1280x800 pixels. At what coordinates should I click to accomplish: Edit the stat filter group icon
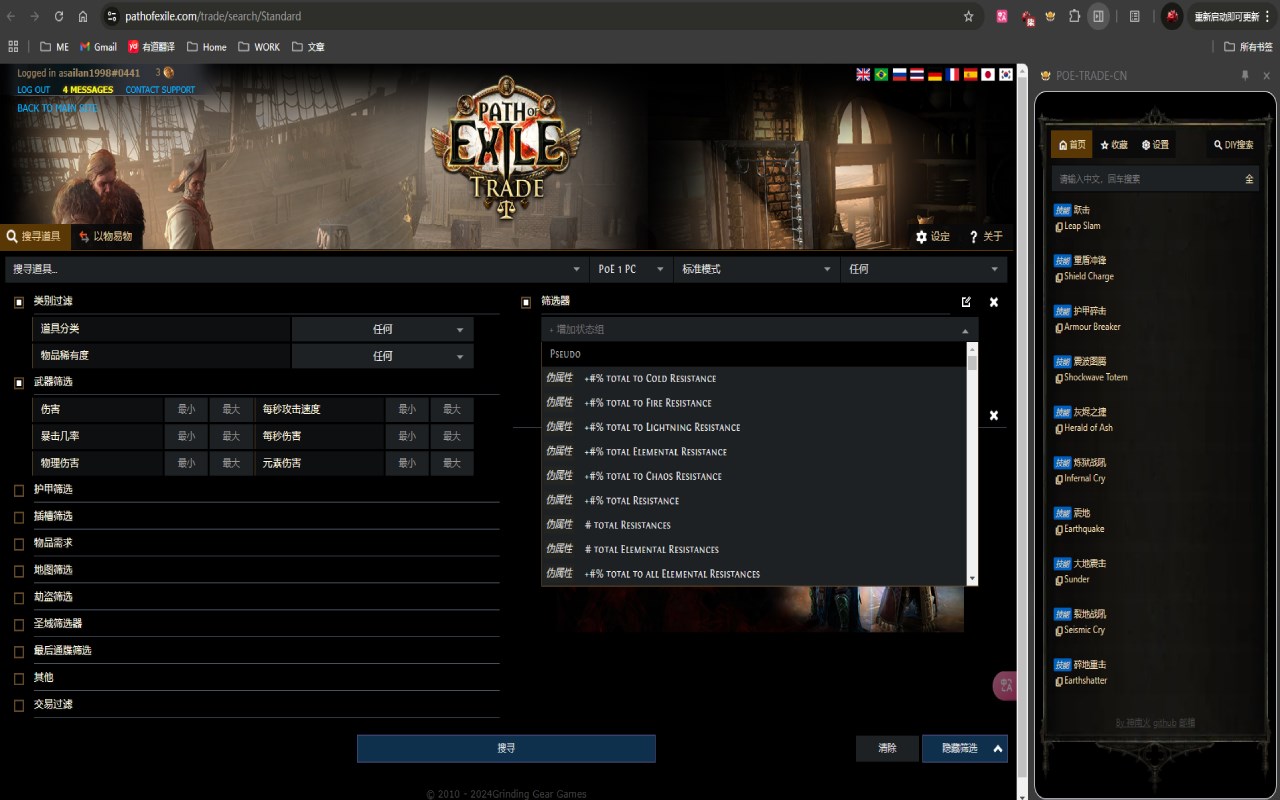966,301
